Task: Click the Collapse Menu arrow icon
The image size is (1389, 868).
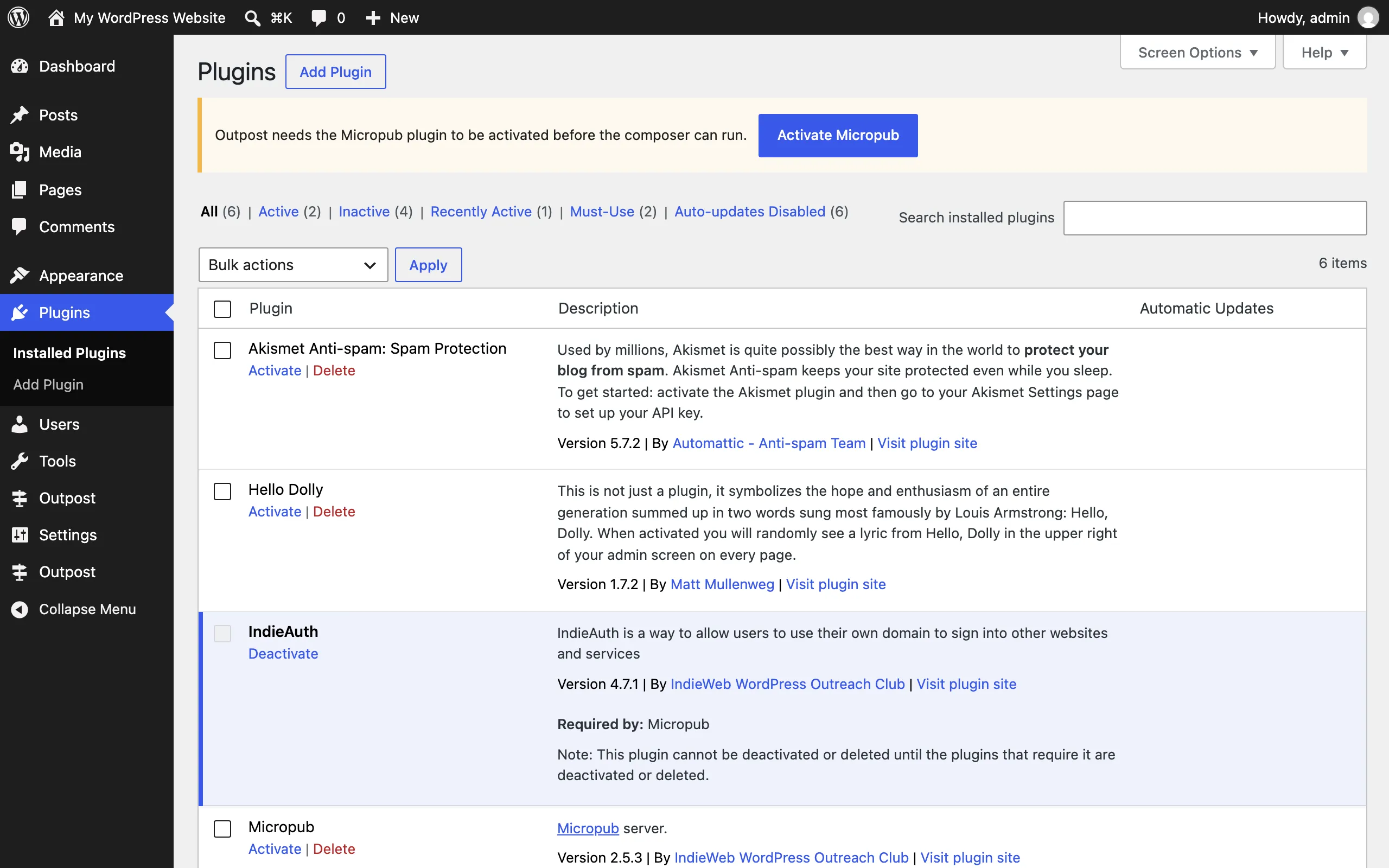Action: 20,609
